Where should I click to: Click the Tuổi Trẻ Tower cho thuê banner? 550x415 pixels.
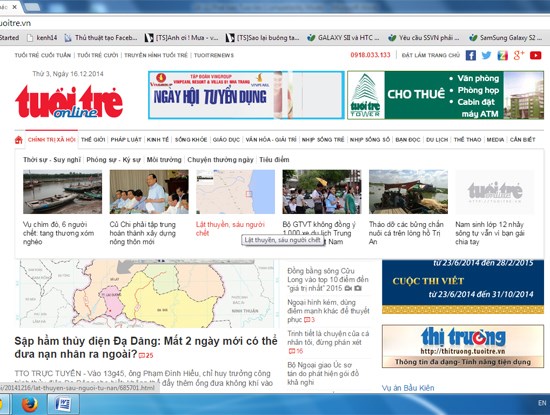point(445,95)
